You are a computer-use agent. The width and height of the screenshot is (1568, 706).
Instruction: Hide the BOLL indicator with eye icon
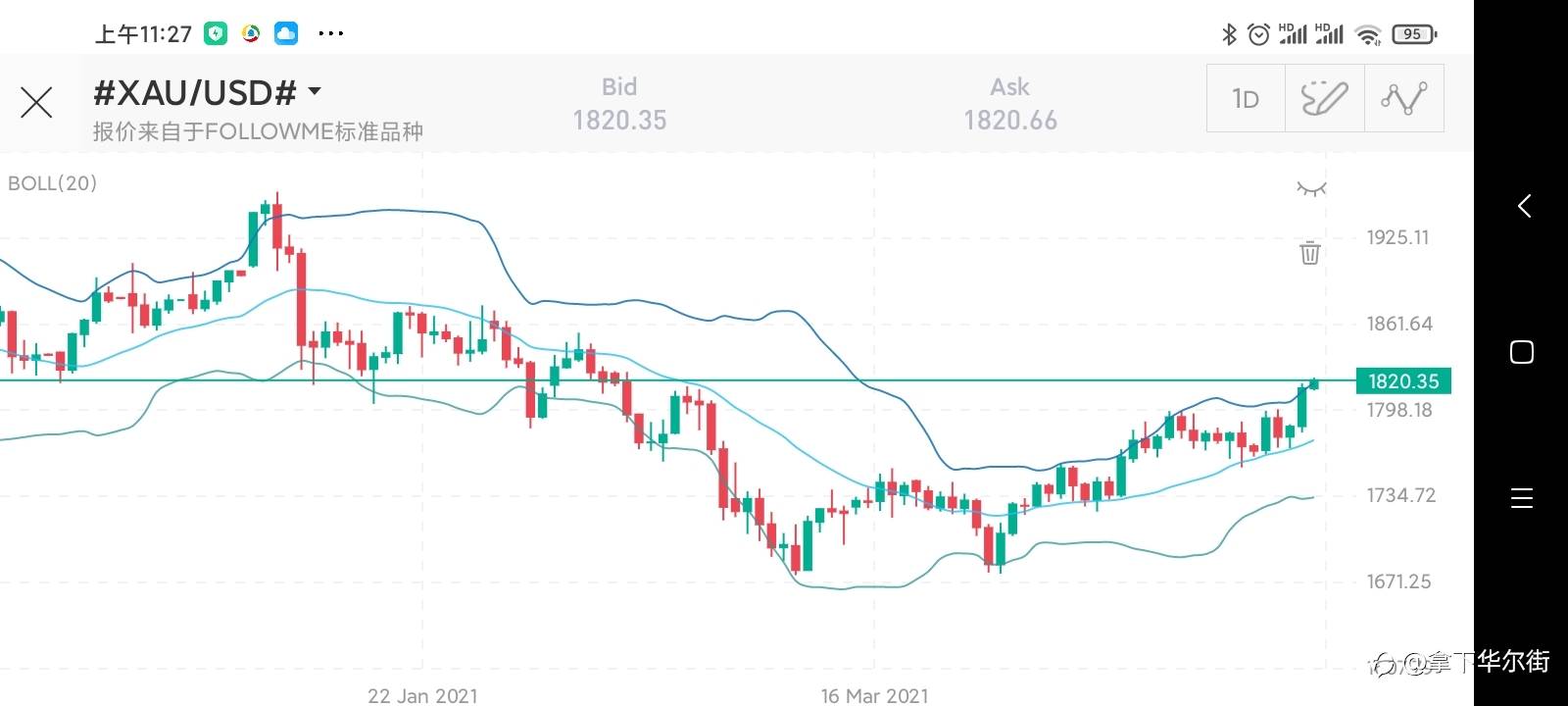click(1311, 188)
